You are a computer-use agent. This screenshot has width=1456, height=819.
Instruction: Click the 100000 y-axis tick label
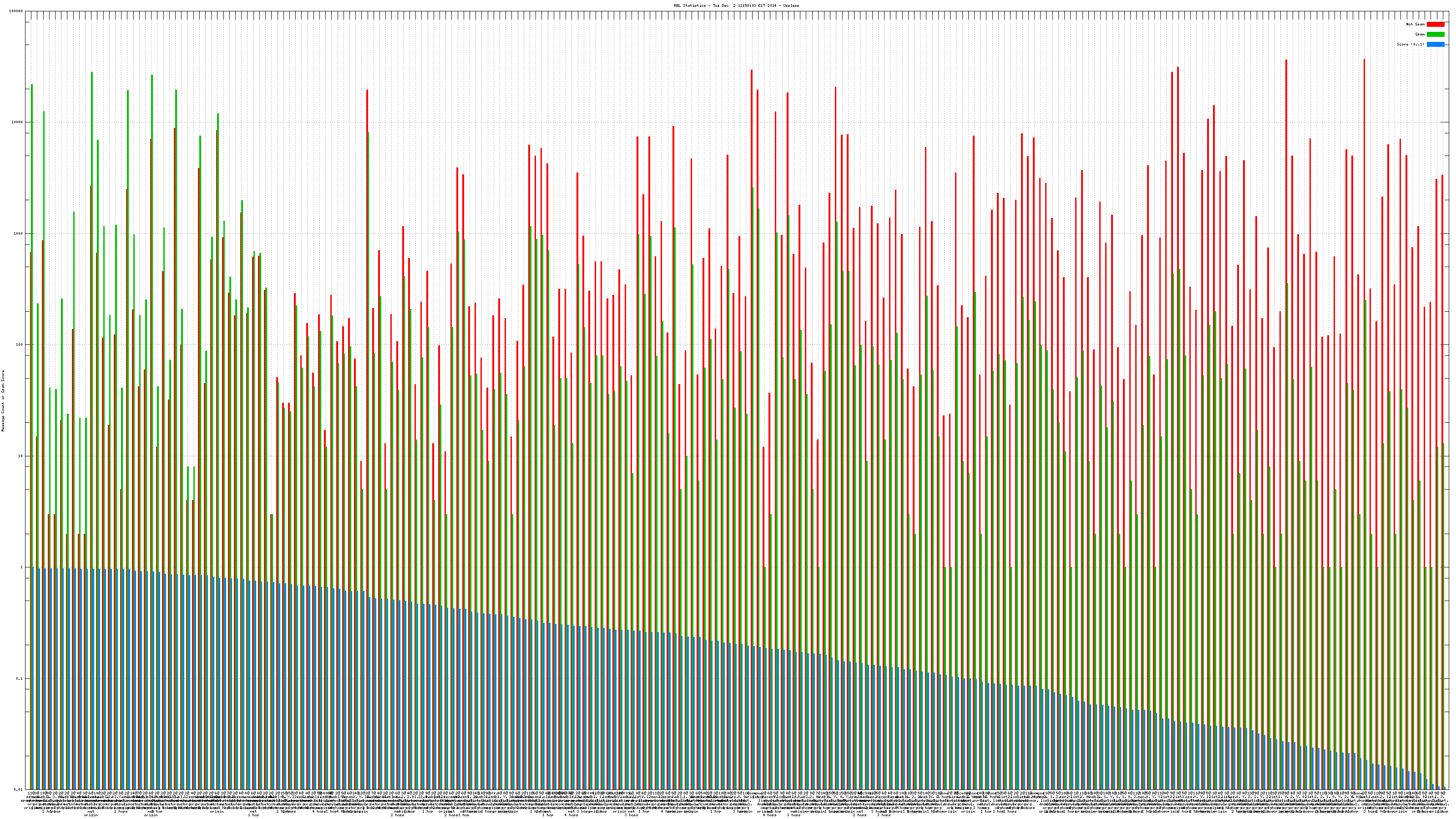point(16,11)
